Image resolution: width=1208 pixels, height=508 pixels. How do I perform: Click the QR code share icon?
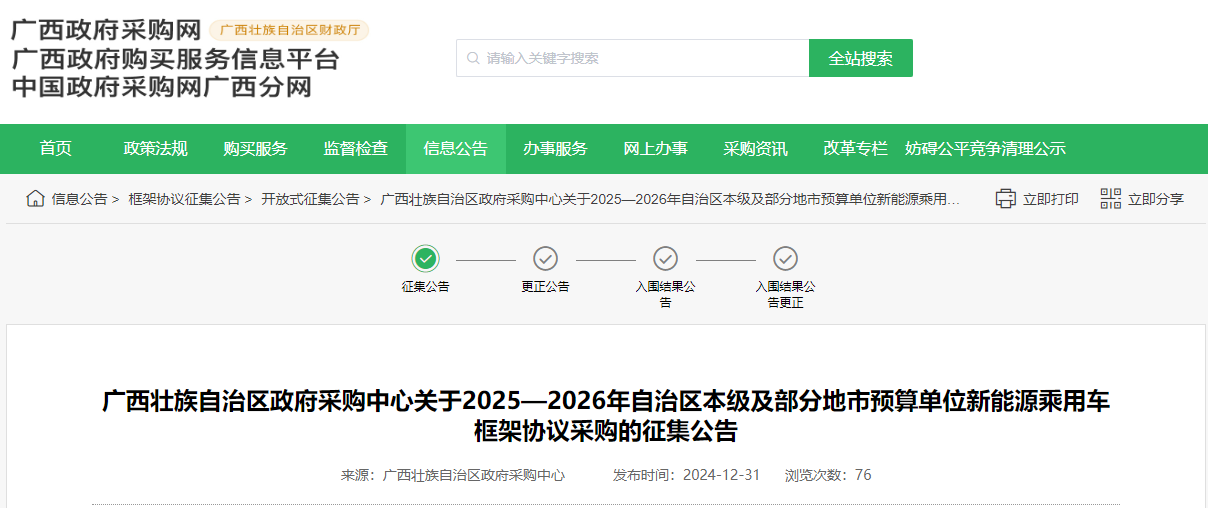pos(1110,199)
